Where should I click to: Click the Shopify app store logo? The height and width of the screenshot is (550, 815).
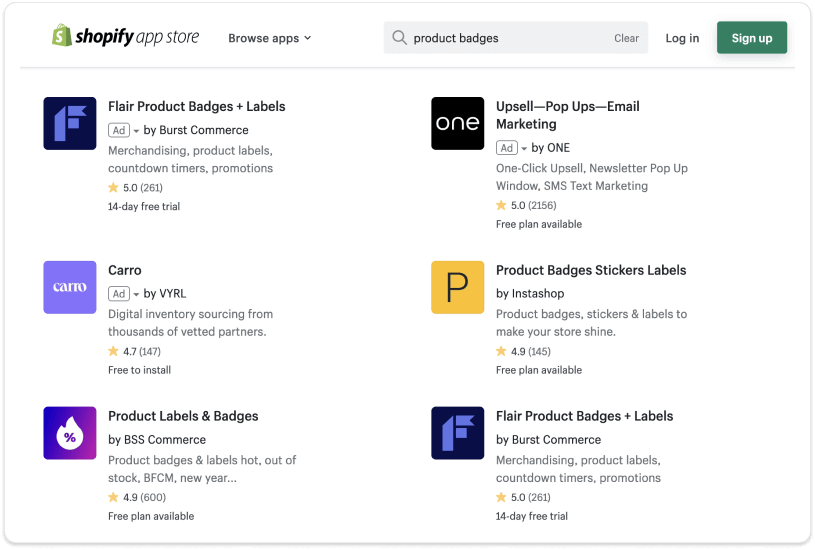point(125,36)
